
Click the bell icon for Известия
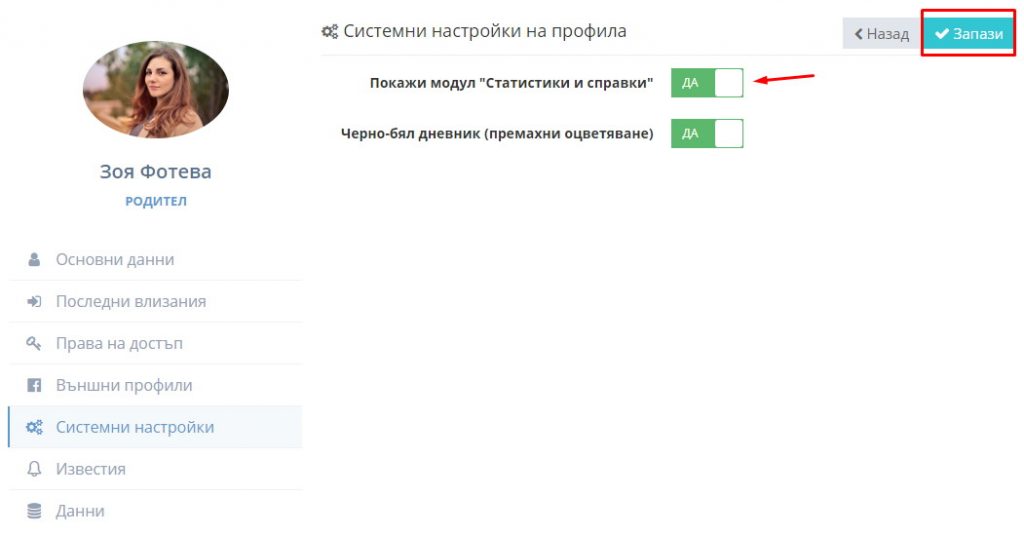[x=34, y=469]
